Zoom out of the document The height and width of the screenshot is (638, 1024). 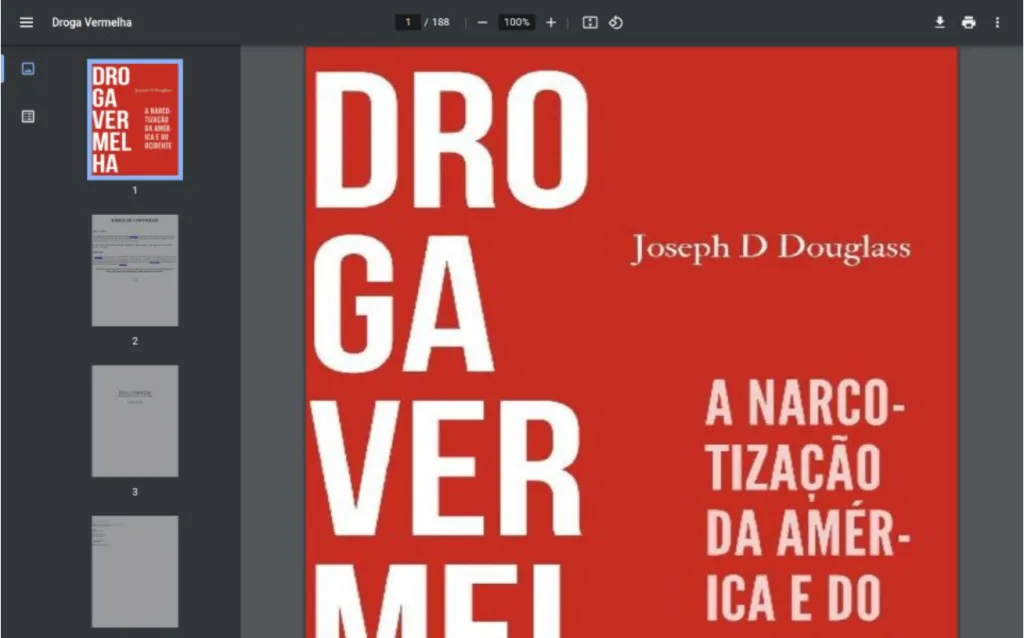click(481, 21)
